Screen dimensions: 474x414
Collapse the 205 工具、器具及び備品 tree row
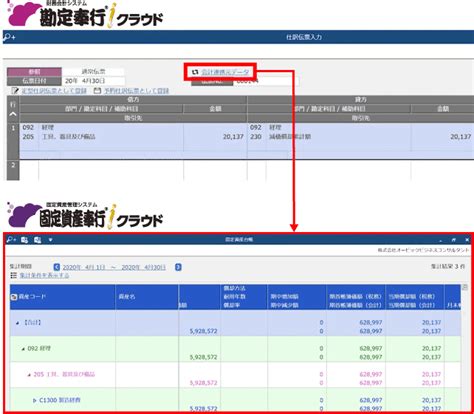pyautogui.click(x=29, y=375)
